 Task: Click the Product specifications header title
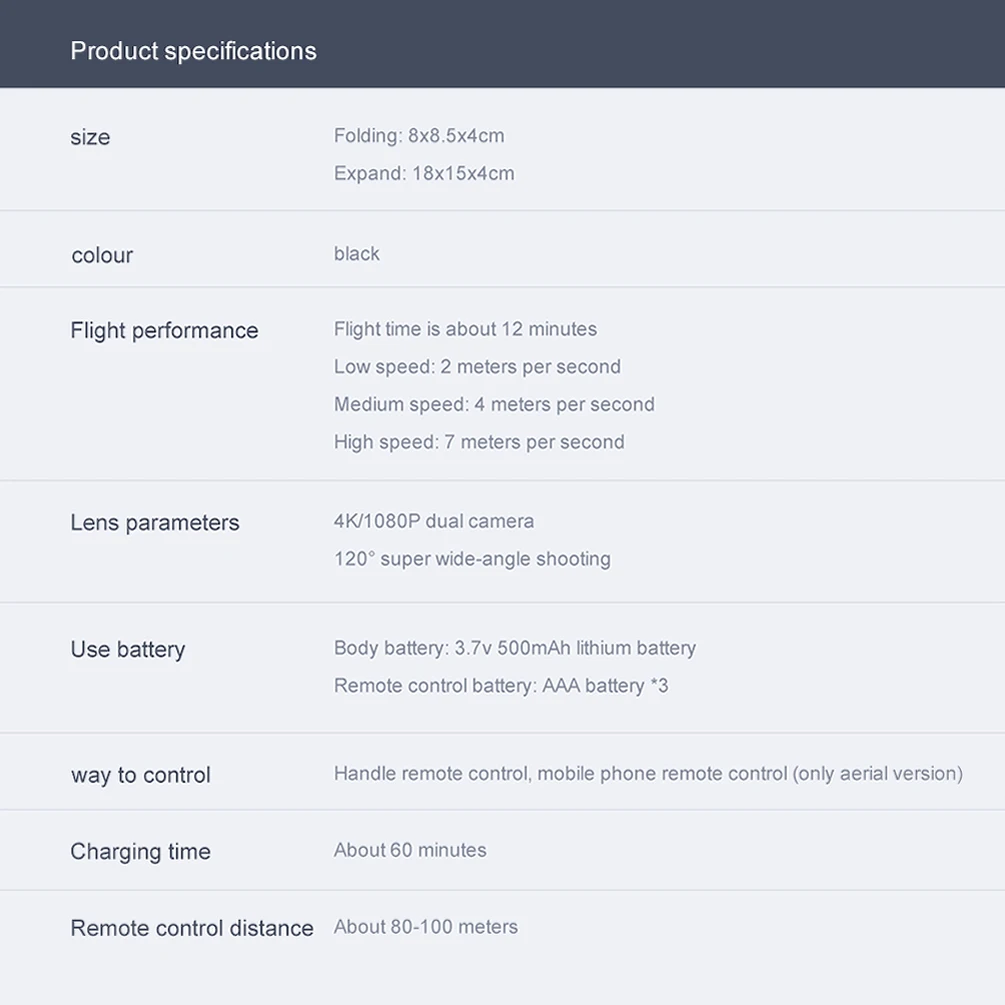193,51
